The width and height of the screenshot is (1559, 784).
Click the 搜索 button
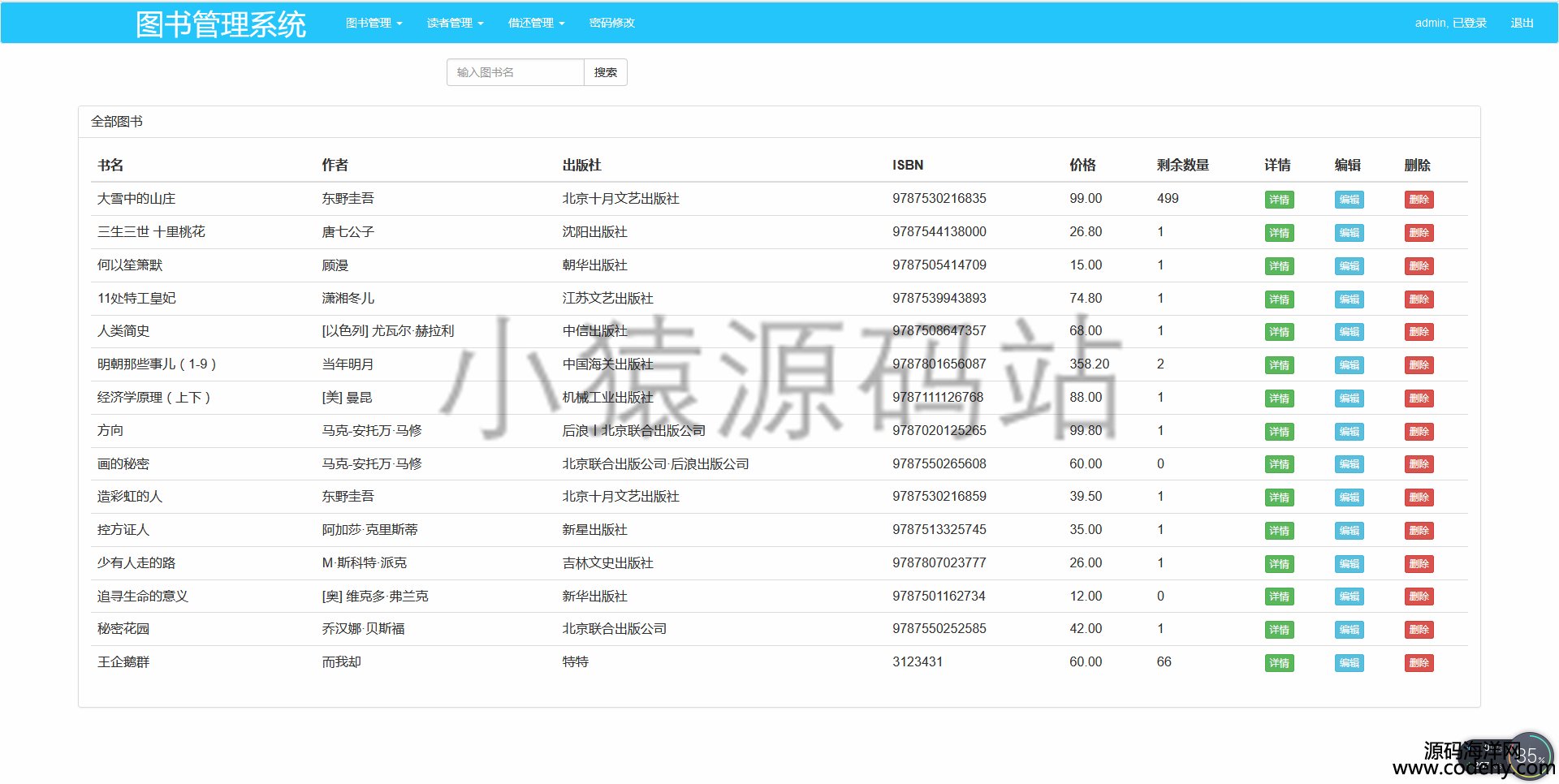[606, 72]
